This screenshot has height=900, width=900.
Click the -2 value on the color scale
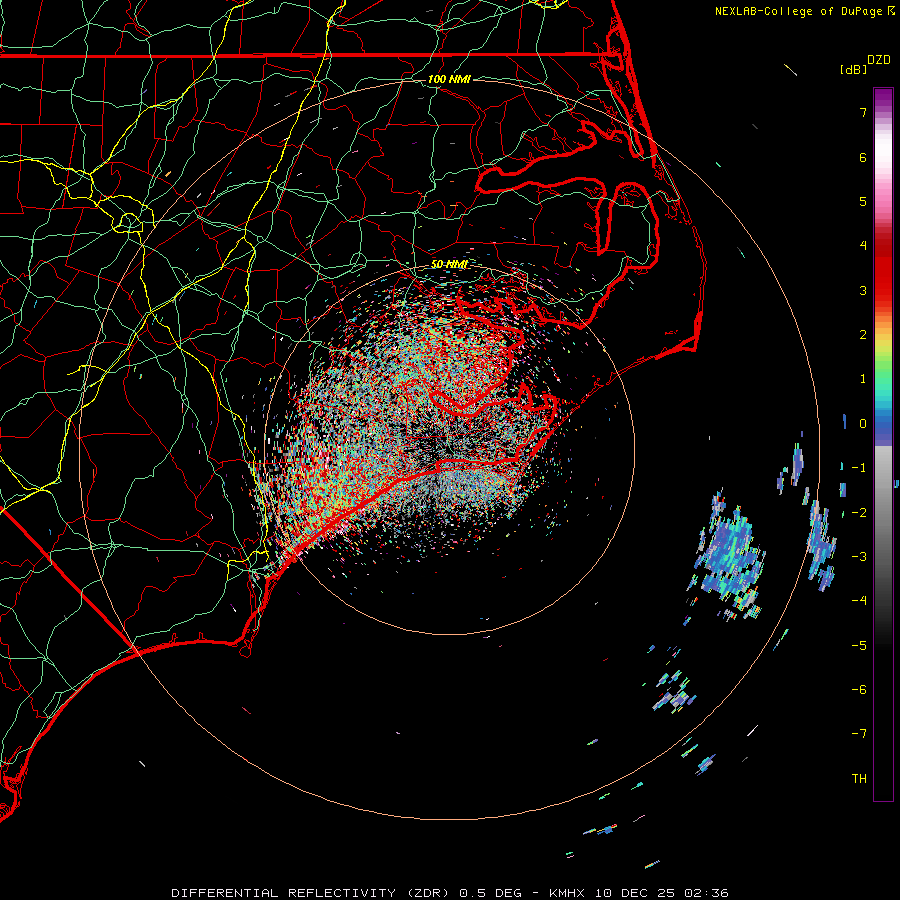859,513
